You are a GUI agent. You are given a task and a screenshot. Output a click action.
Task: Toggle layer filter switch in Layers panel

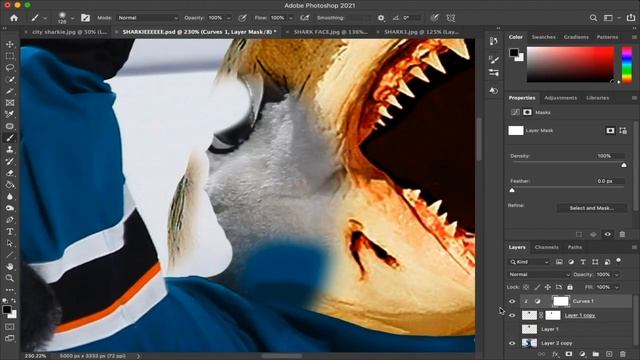(619, 260)
